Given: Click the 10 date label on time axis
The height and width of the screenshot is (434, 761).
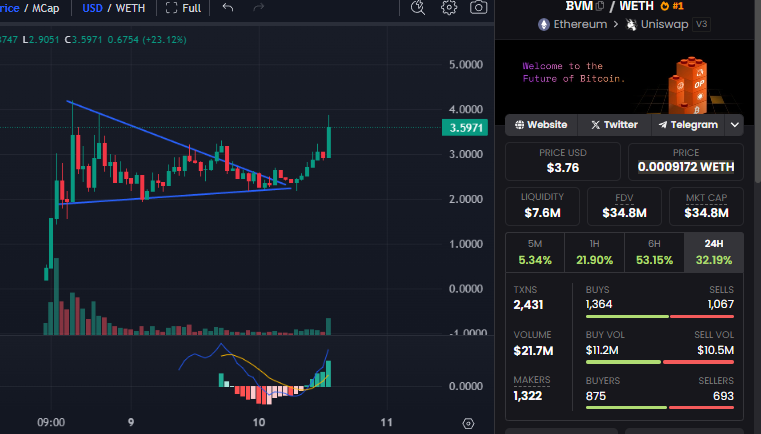Looking at the screenshot, I should pos(259,422).
